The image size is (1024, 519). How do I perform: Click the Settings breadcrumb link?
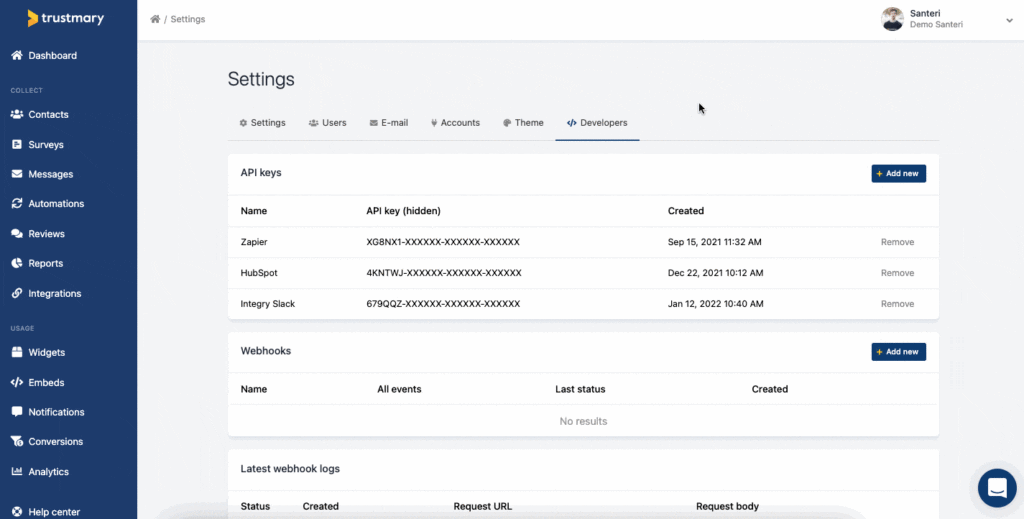pos(188,19)
